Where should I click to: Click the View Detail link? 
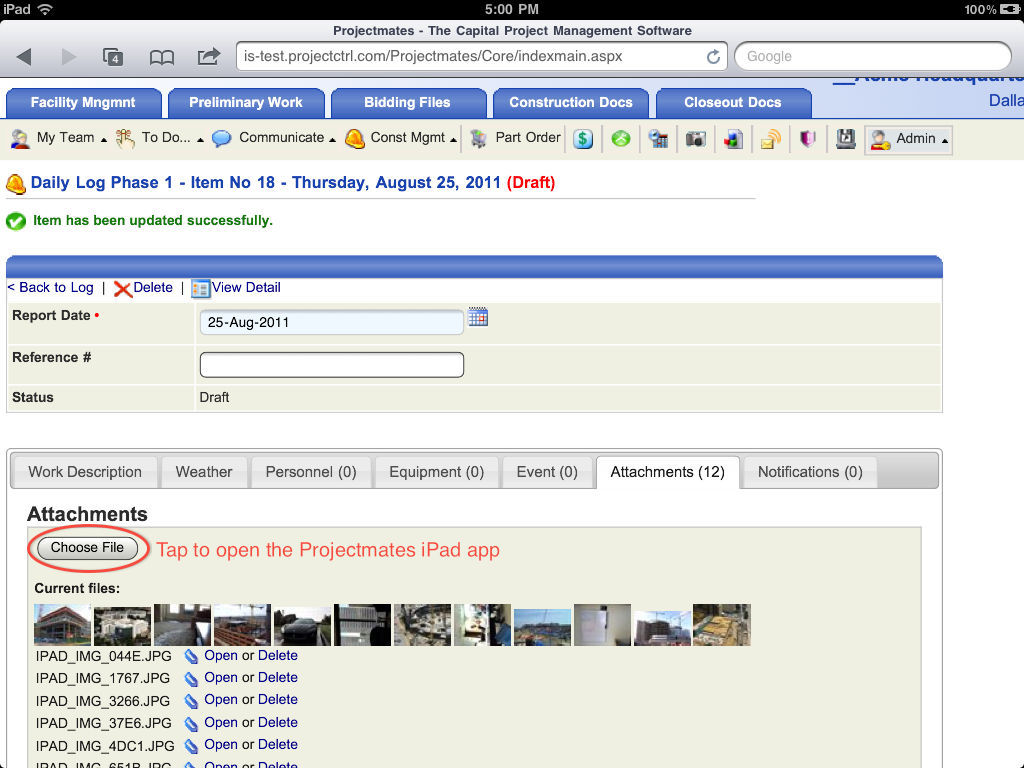(246, 288)
